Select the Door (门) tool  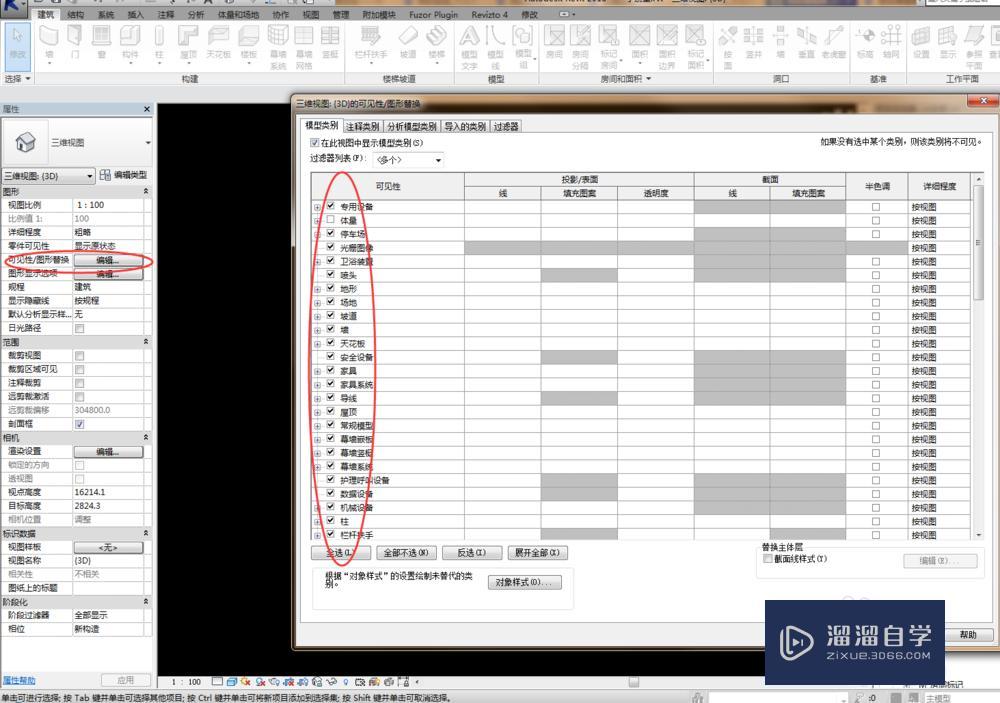click(x=75, y=41)
